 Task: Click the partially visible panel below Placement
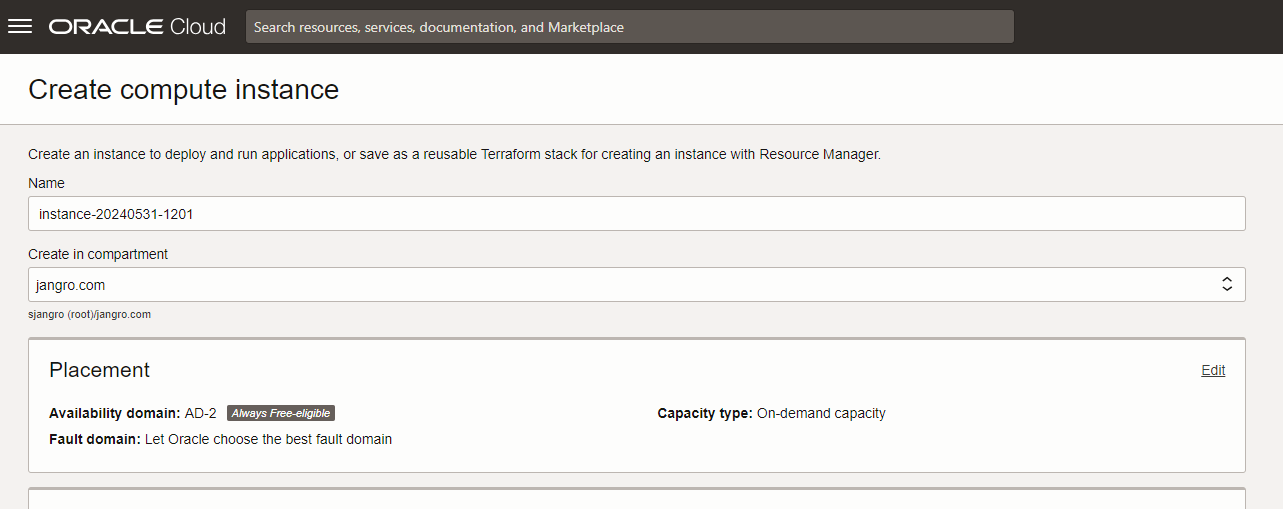tap(636, 499)
